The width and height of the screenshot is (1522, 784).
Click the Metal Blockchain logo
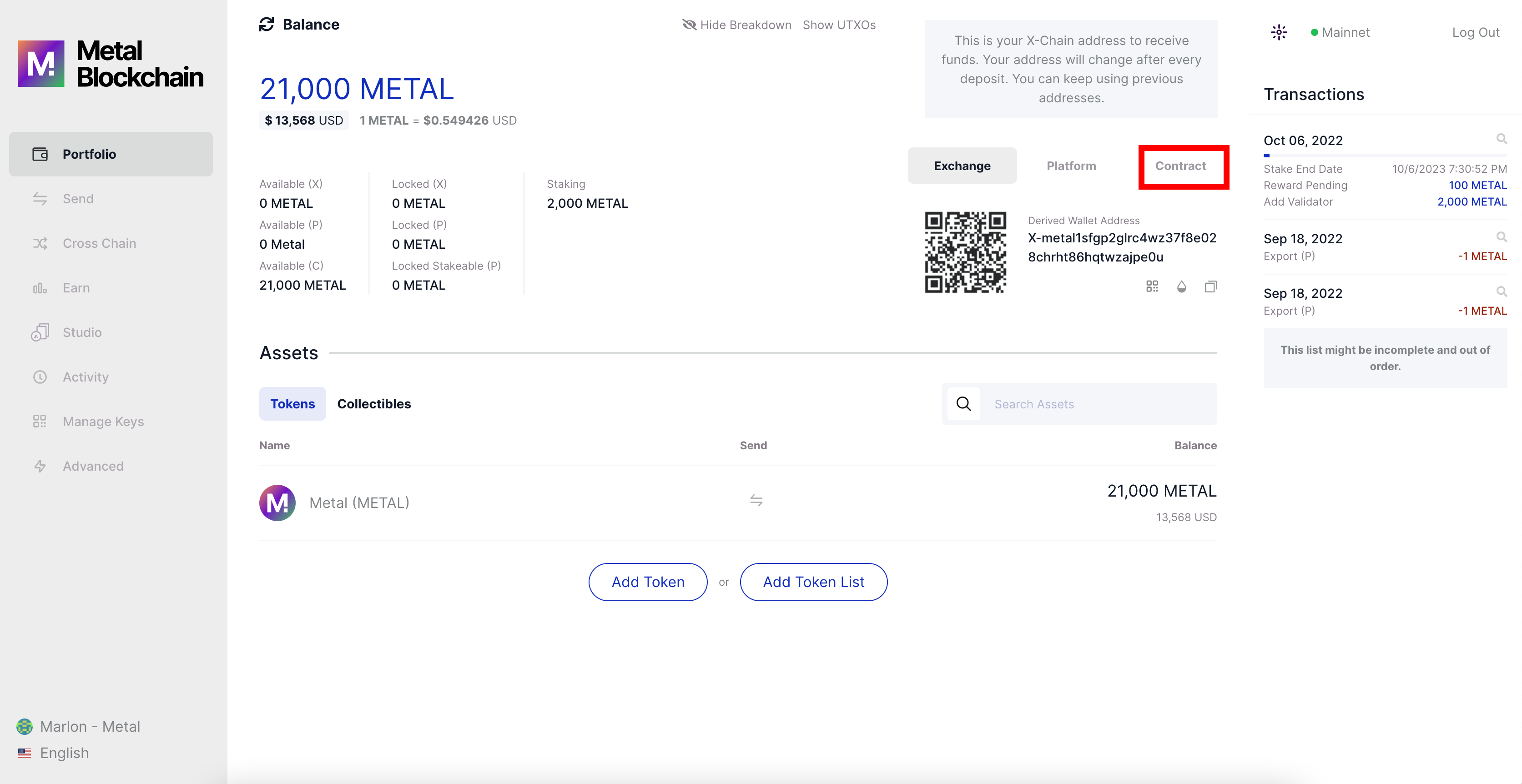[x=111, y=64]
